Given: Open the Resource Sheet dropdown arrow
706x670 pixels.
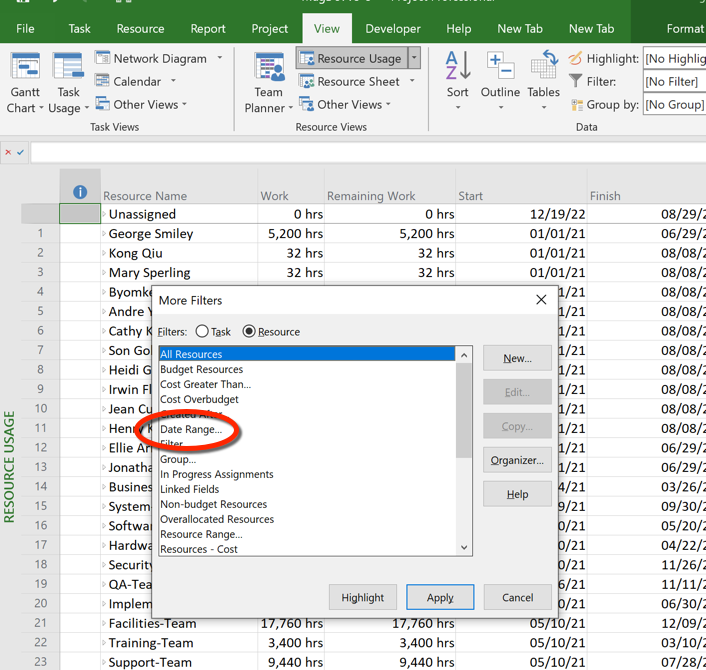Looking at the screenshot, I should [412, 81].
